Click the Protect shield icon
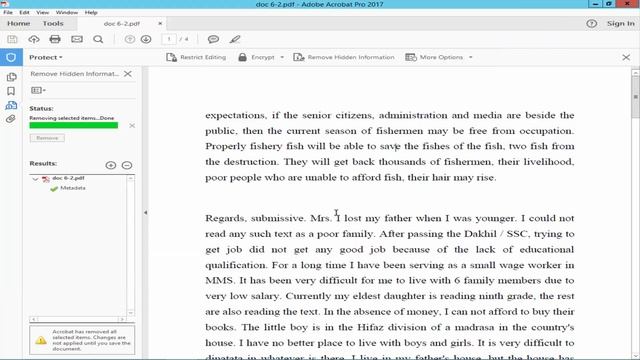Viewport: 640px width, 360px height. pyautogui.click(x=11, y=57)
